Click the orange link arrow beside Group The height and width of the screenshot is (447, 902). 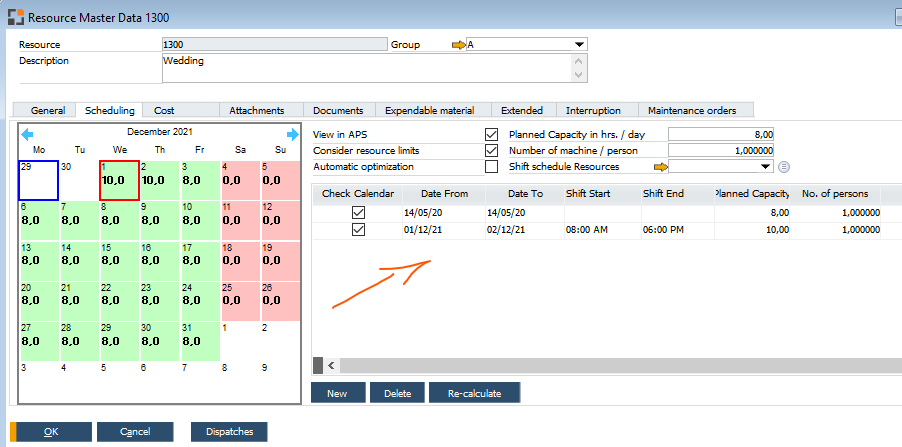click(459, 45)
